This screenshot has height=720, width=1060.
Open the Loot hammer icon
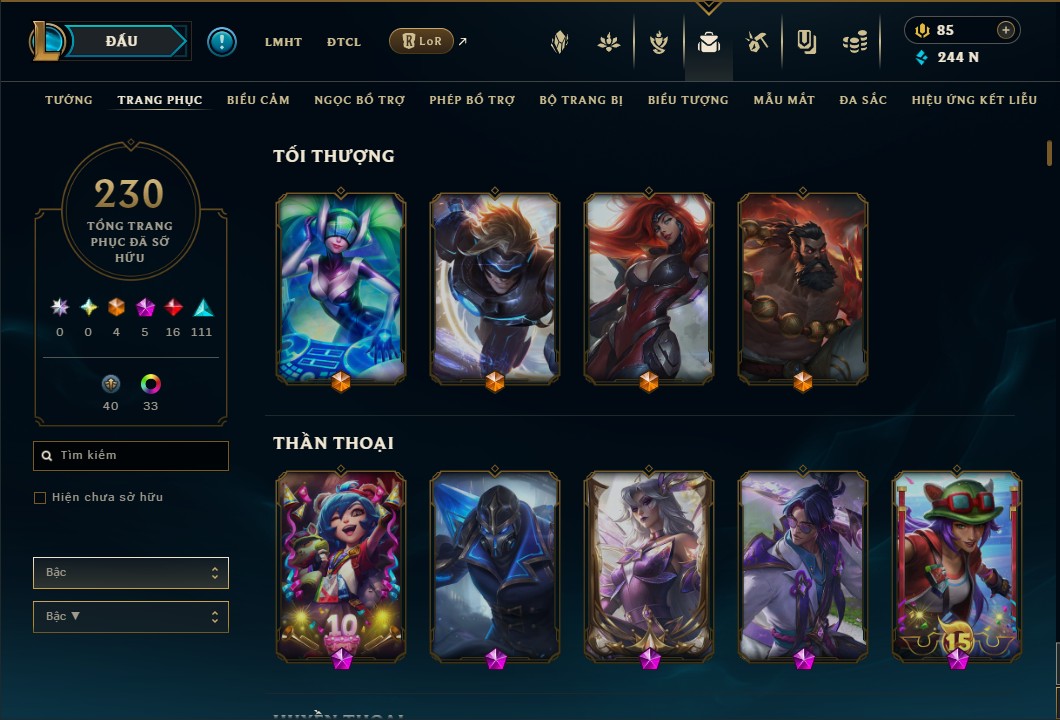point(757,43)
